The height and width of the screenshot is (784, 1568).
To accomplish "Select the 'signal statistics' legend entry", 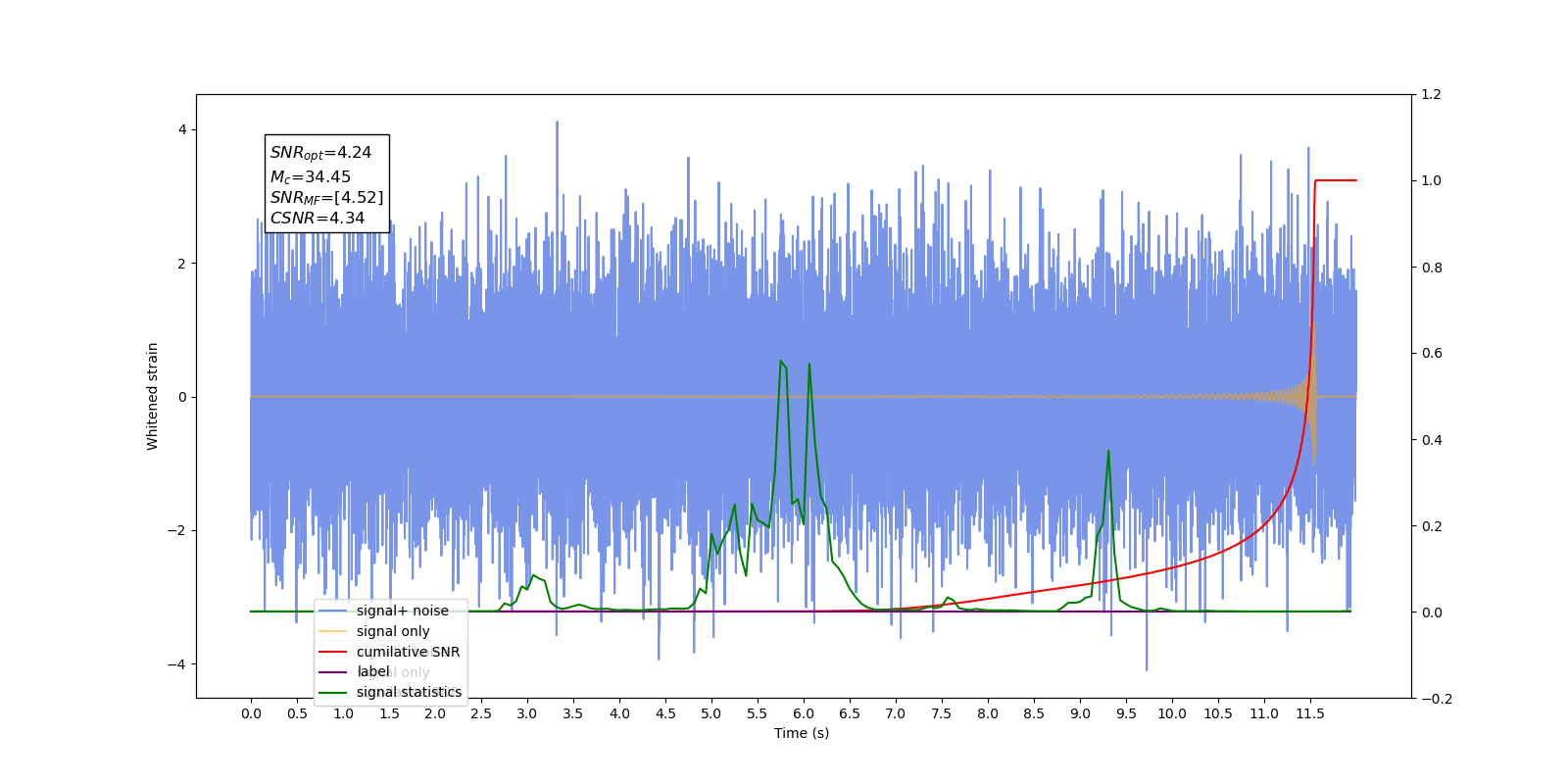I will (409, 692).
